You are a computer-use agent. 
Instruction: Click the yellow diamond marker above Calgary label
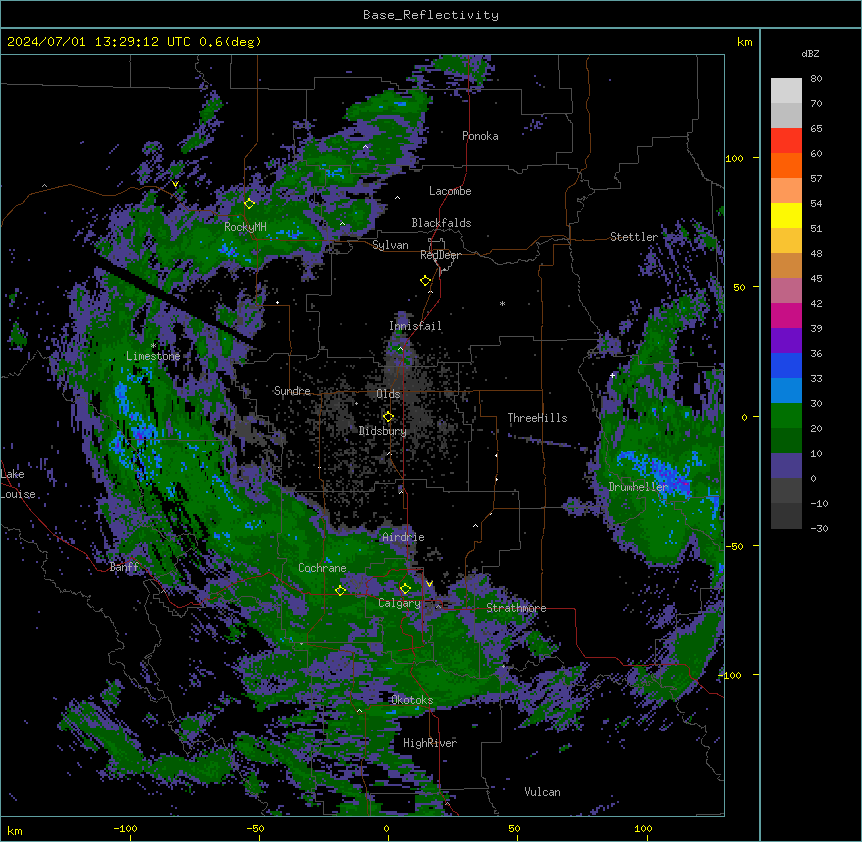[x=405, y=589]
